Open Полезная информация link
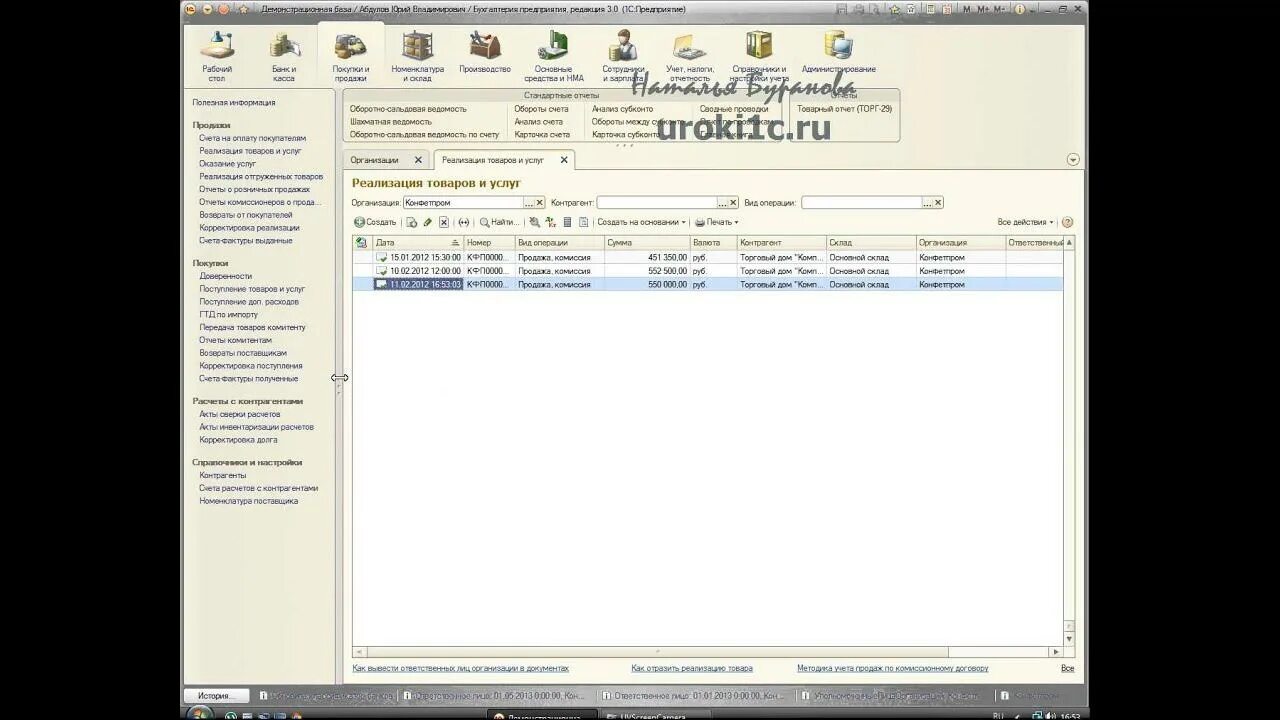The height and width of the screenshot is (720, 1280). [x=234, y=102]
